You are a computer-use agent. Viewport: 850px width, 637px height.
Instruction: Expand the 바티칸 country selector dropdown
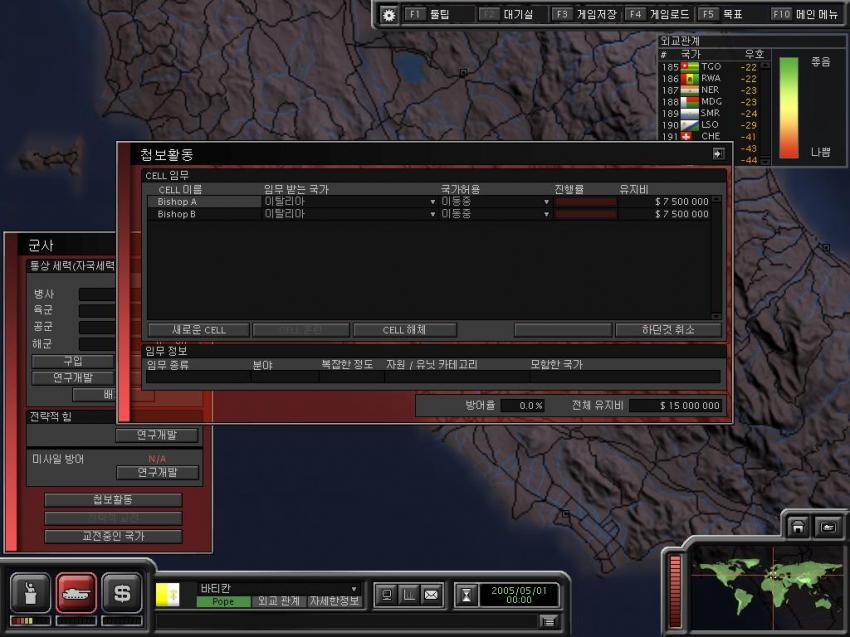pos(353,589)
